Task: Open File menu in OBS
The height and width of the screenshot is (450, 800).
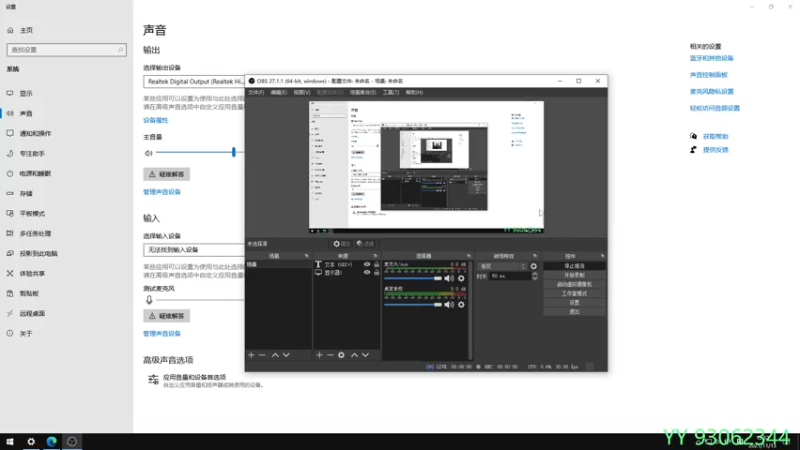Action: 256,92
